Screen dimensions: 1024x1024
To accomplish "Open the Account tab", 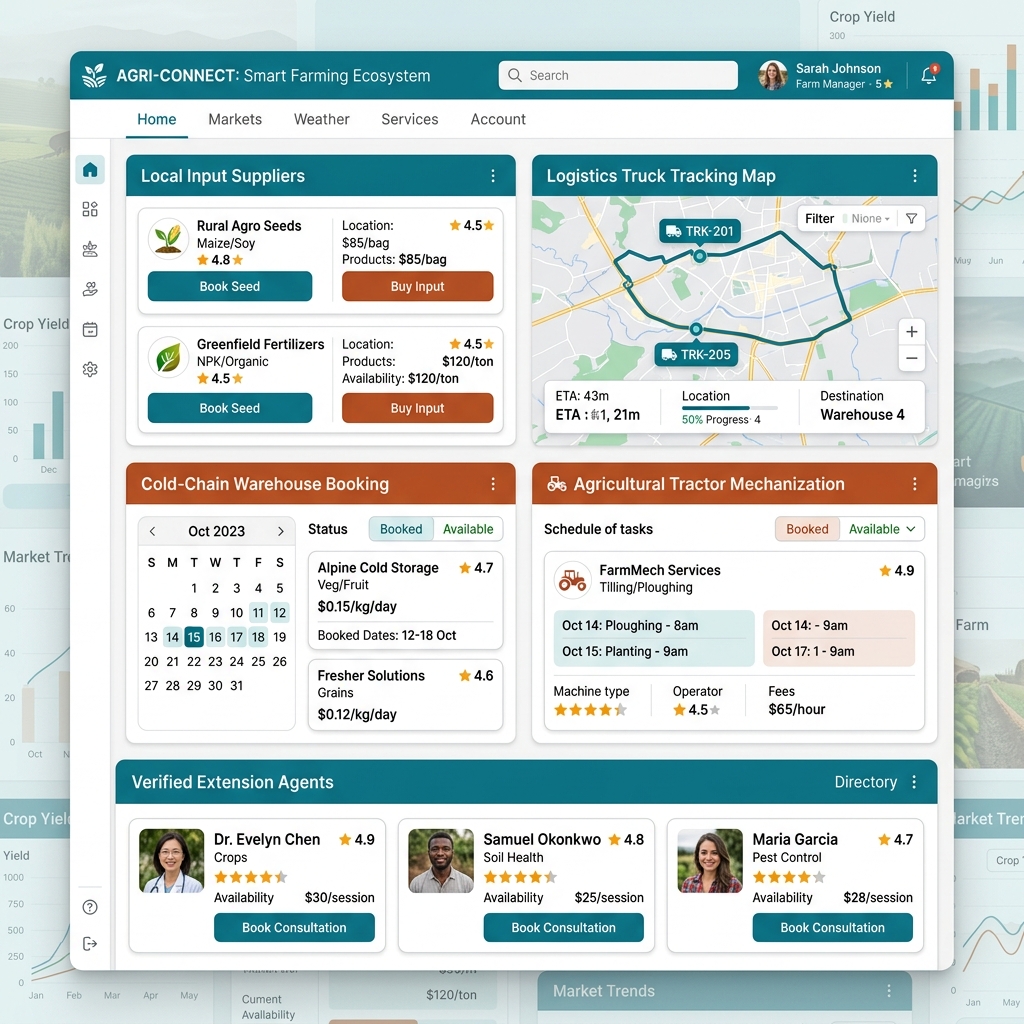I will pos(498,120).
